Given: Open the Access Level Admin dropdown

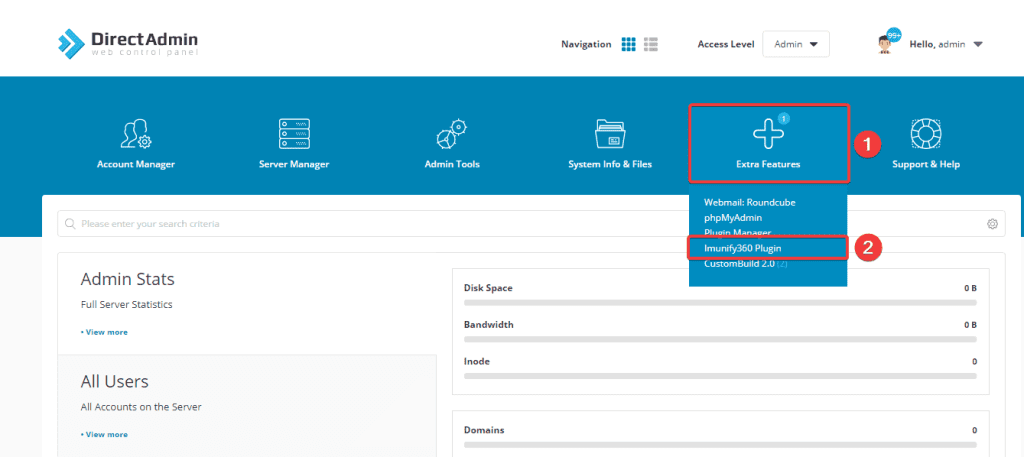Looking at the screenshot, I should pos(795,44).
